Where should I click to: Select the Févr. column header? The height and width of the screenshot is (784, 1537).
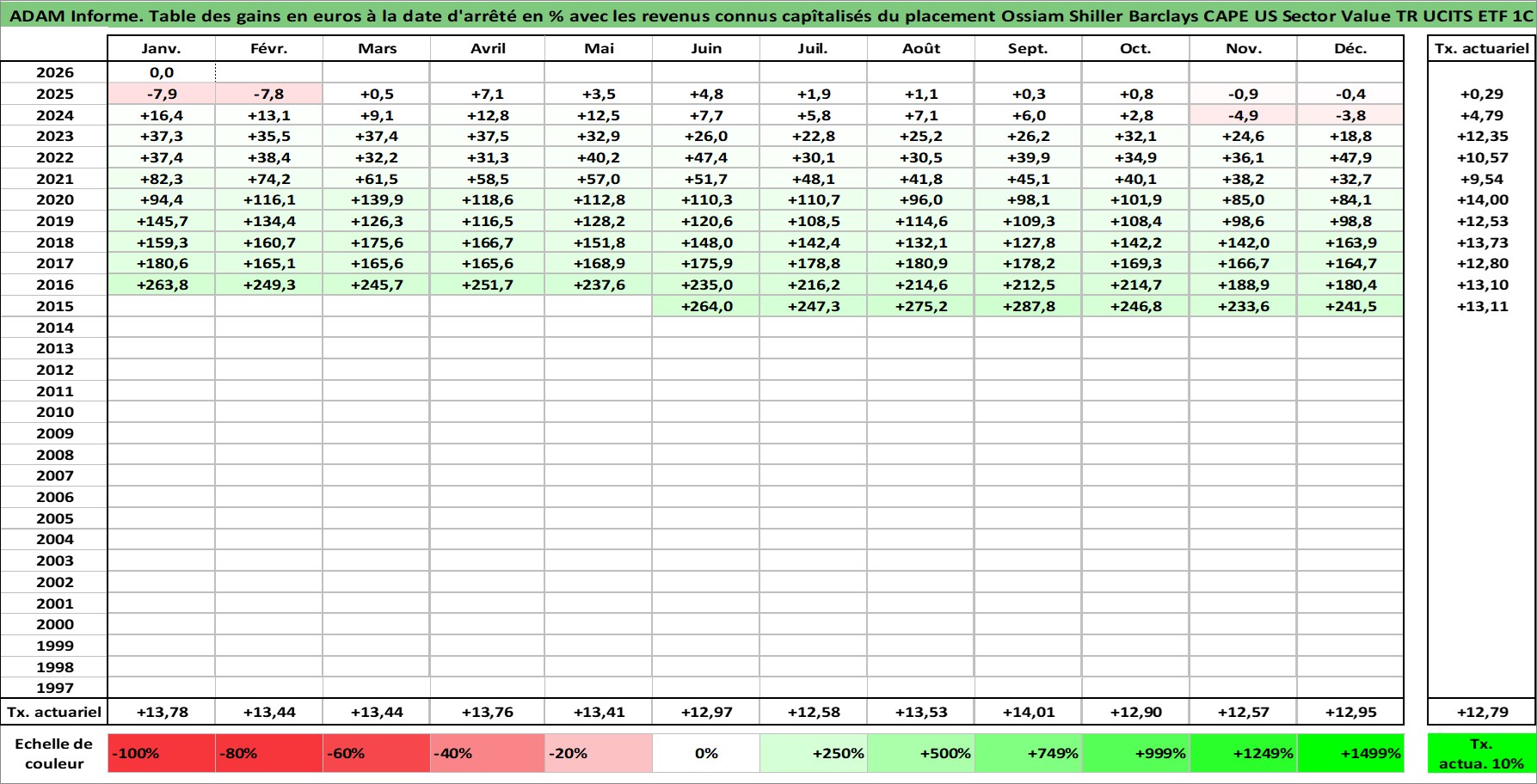tap(269, 49)
